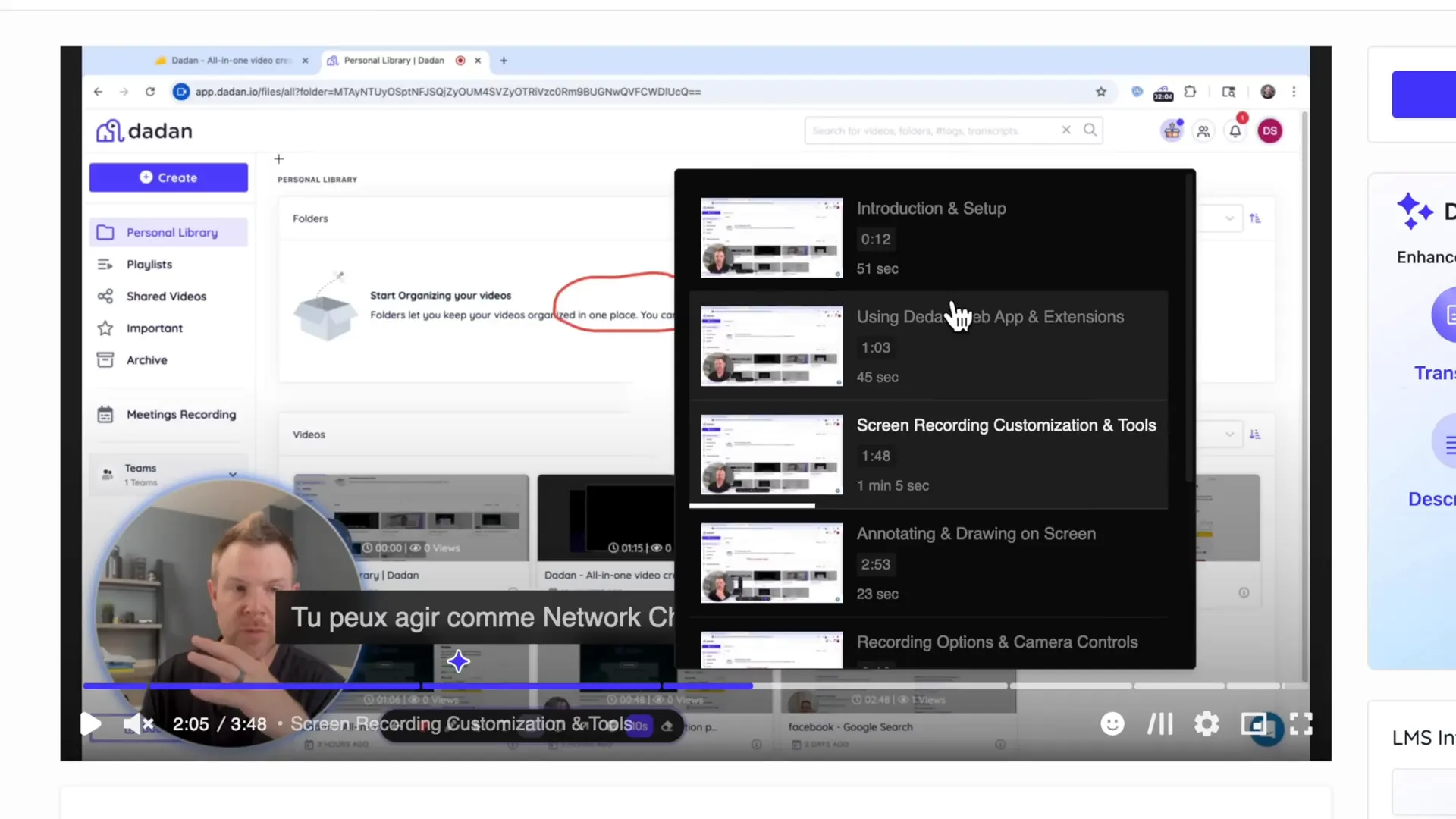Go back with the browser back arrow
This screenshot has width=1456, height=819.
point(99,92)
